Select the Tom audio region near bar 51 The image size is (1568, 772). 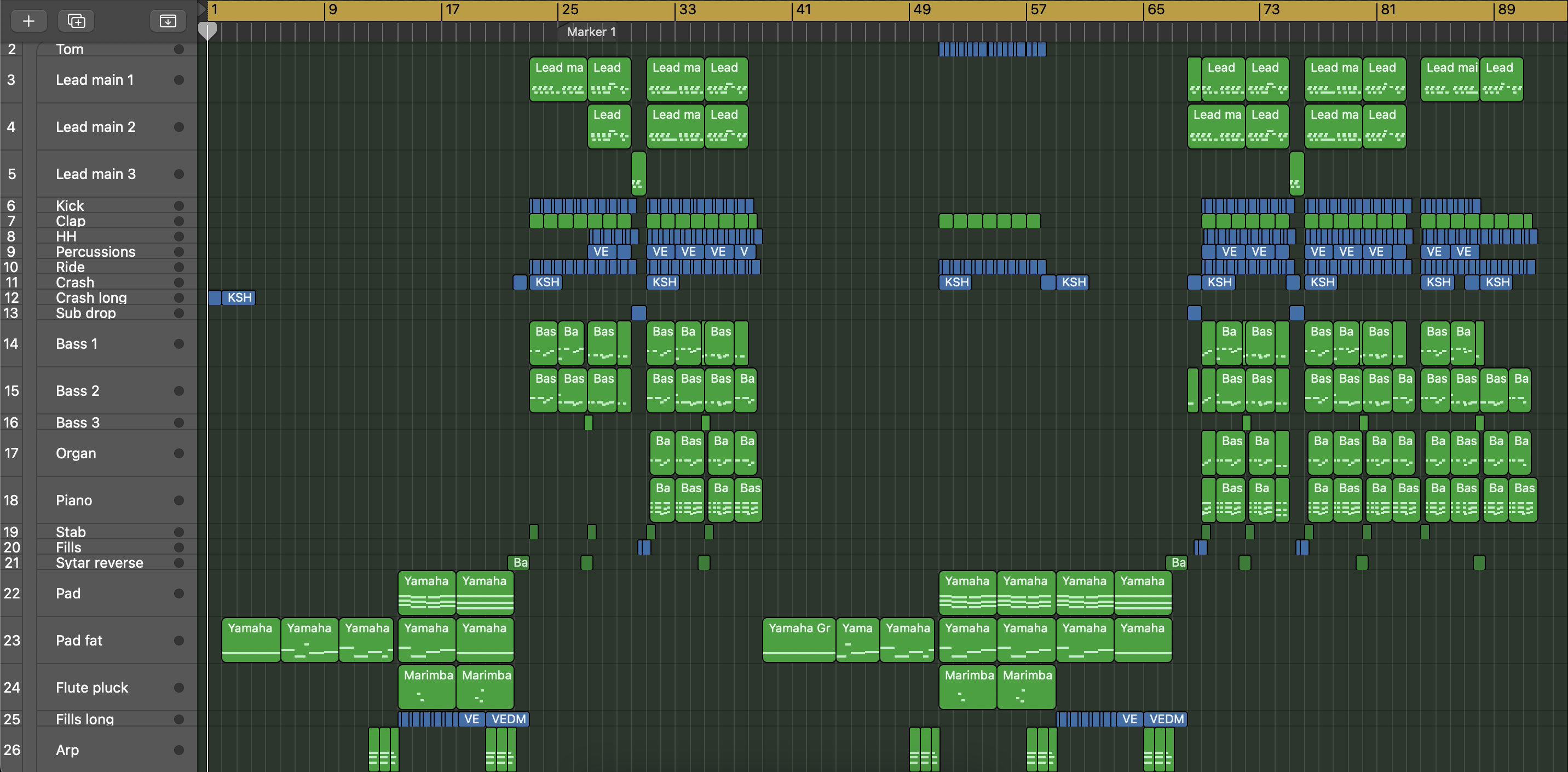pyautogui.click(x=992, y=49)
